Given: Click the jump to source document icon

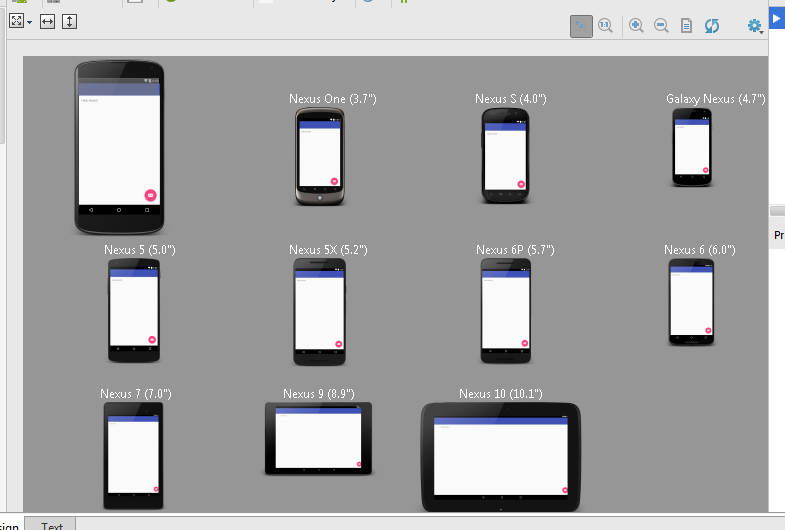Looking at the screenshot, I should [x=686, y=26].
